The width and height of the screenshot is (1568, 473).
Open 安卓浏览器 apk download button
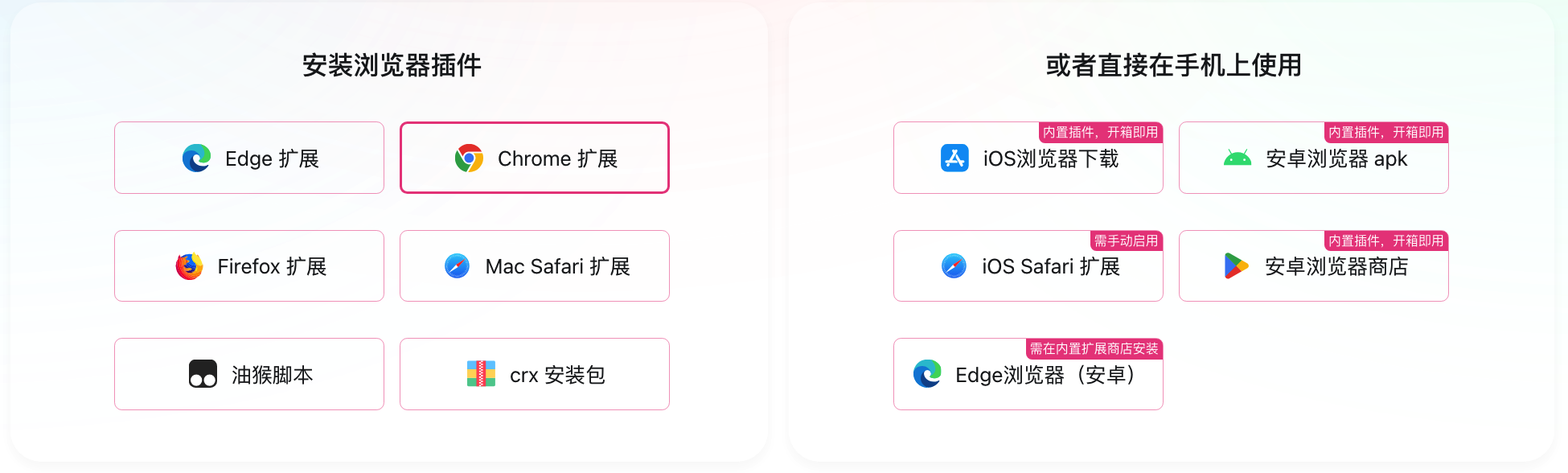pyautogui.click(x=1314, y=158)
